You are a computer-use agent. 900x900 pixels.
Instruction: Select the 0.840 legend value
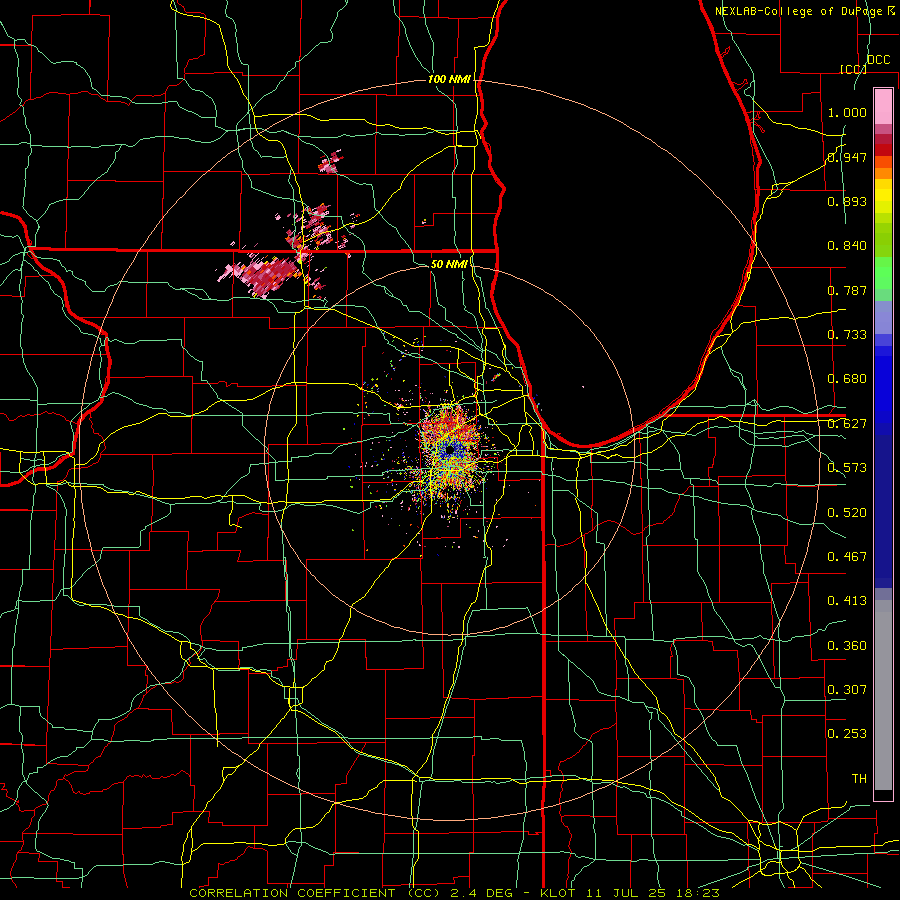(x=847, y=246)
